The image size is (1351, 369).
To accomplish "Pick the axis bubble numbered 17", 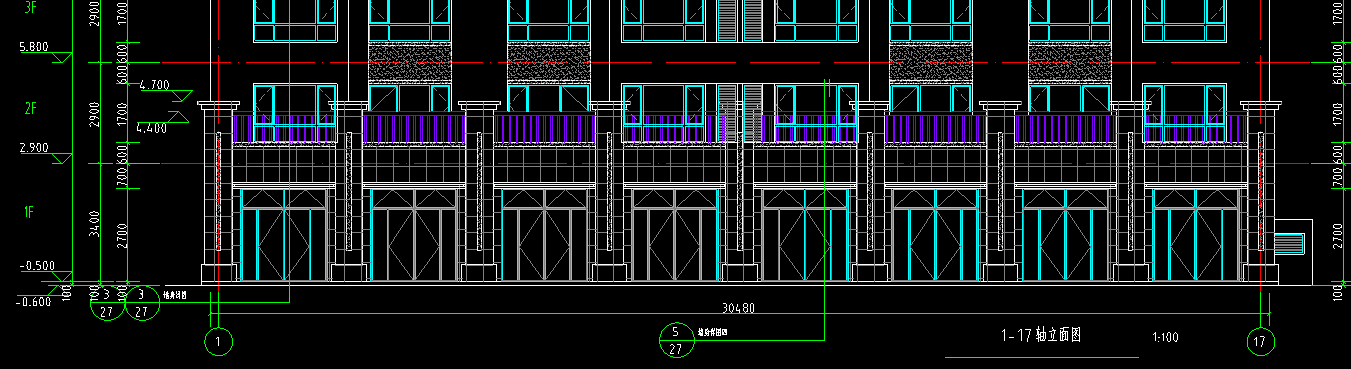I will [1261, 342].
